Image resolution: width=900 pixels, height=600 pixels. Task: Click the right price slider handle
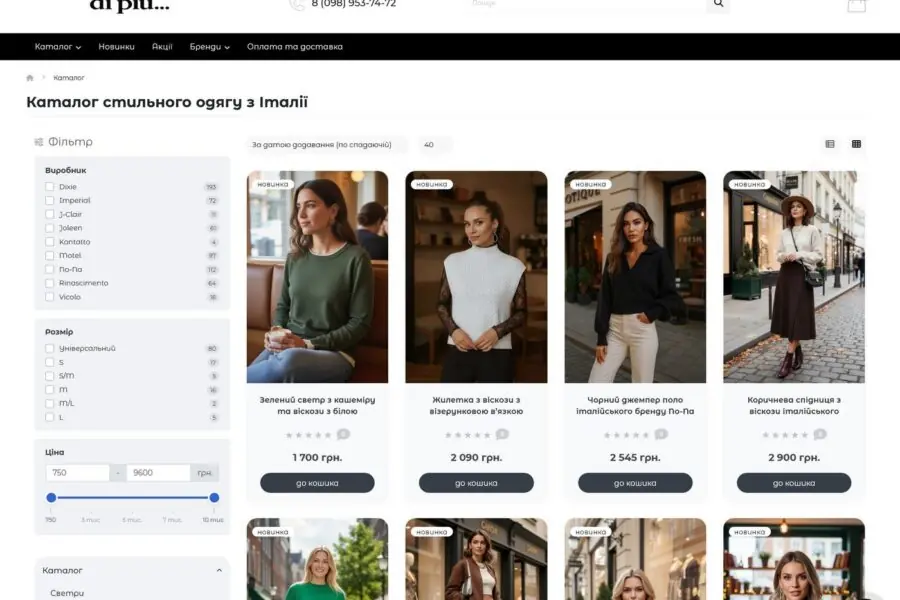click(x=214, y=497)
